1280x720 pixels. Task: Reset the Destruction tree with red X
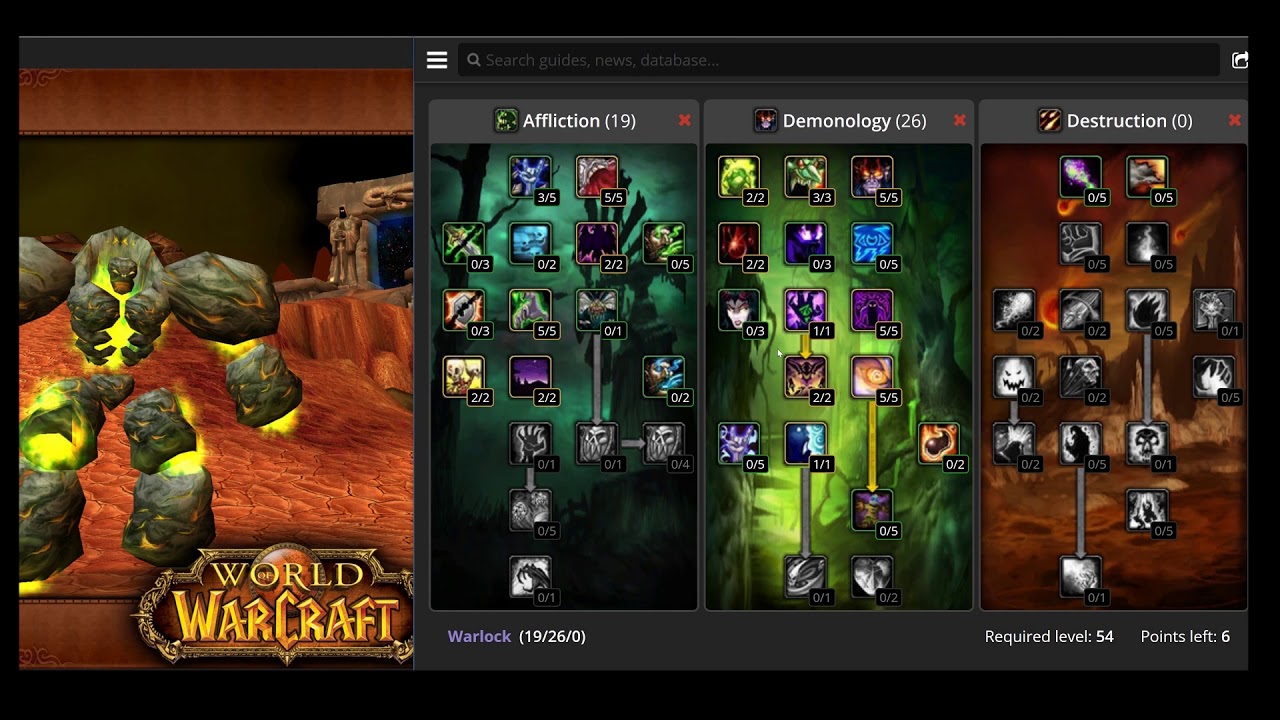coord(1234,120)
